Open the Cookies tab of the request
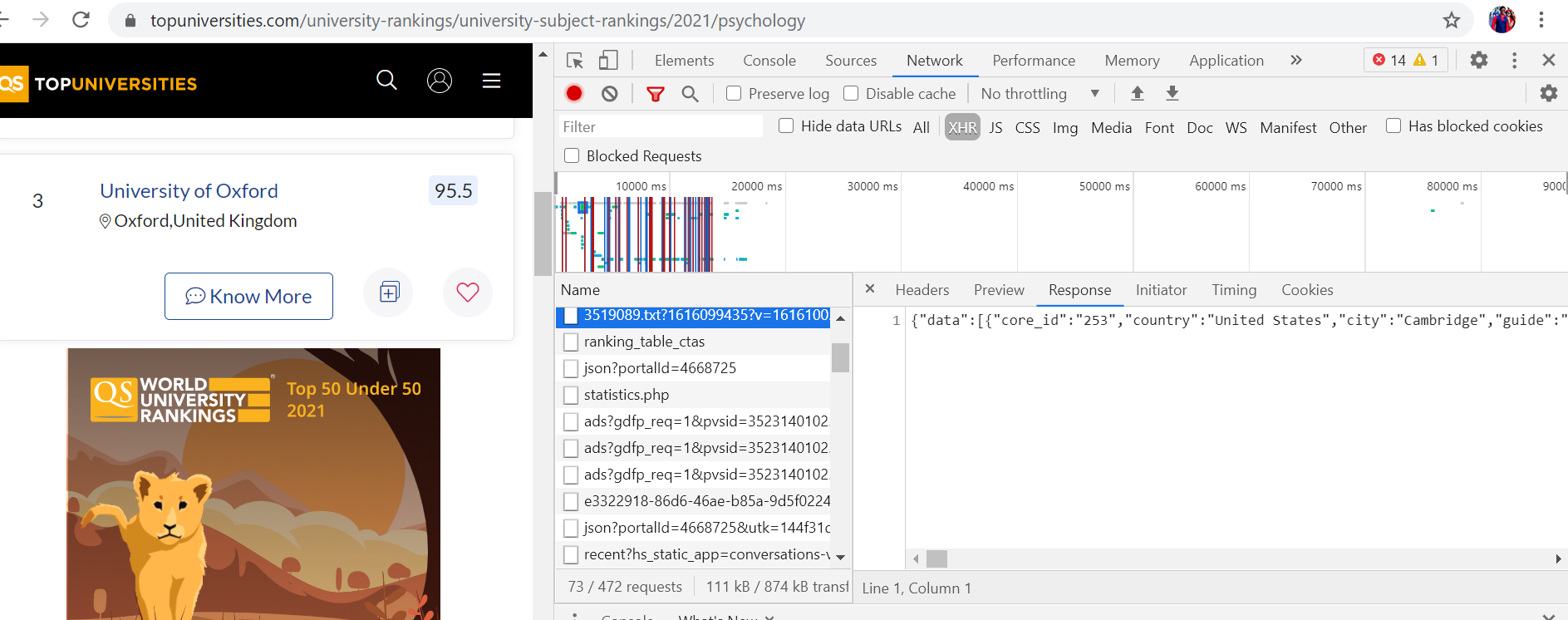The height and width of the screenshot is (620, 1568). (x=1307, y=290)
